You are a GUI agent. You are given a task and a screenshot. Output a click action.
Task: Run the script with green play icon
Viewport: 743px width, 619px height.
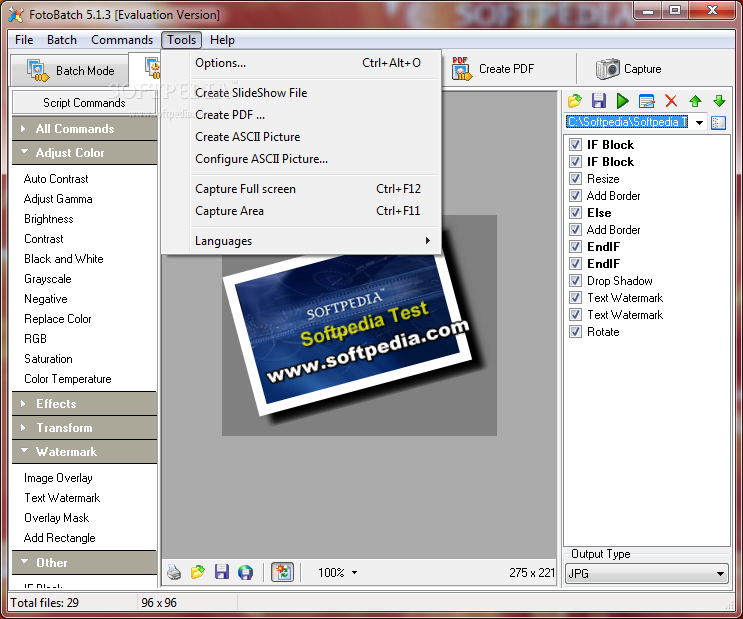click(623, 100)
